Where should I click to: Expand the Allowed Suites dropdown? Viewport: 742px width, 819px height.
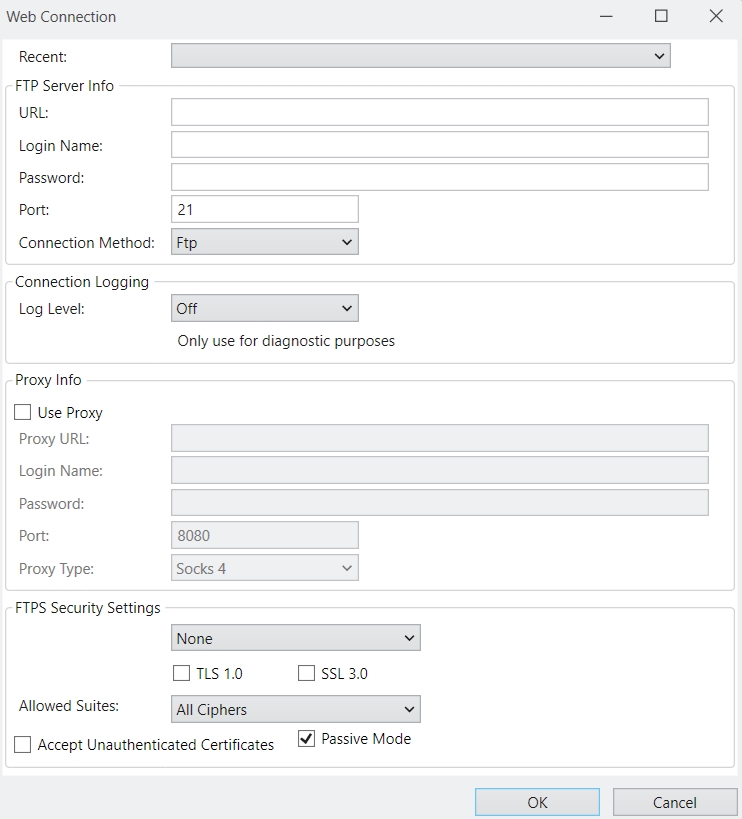point(296,709)
